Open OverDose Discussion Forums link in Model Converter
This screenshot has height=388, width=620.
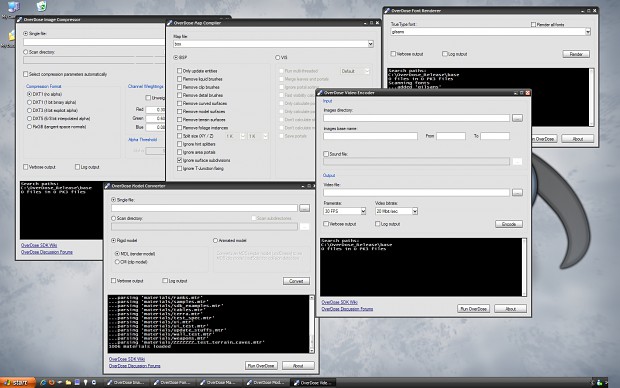(134, 366)
